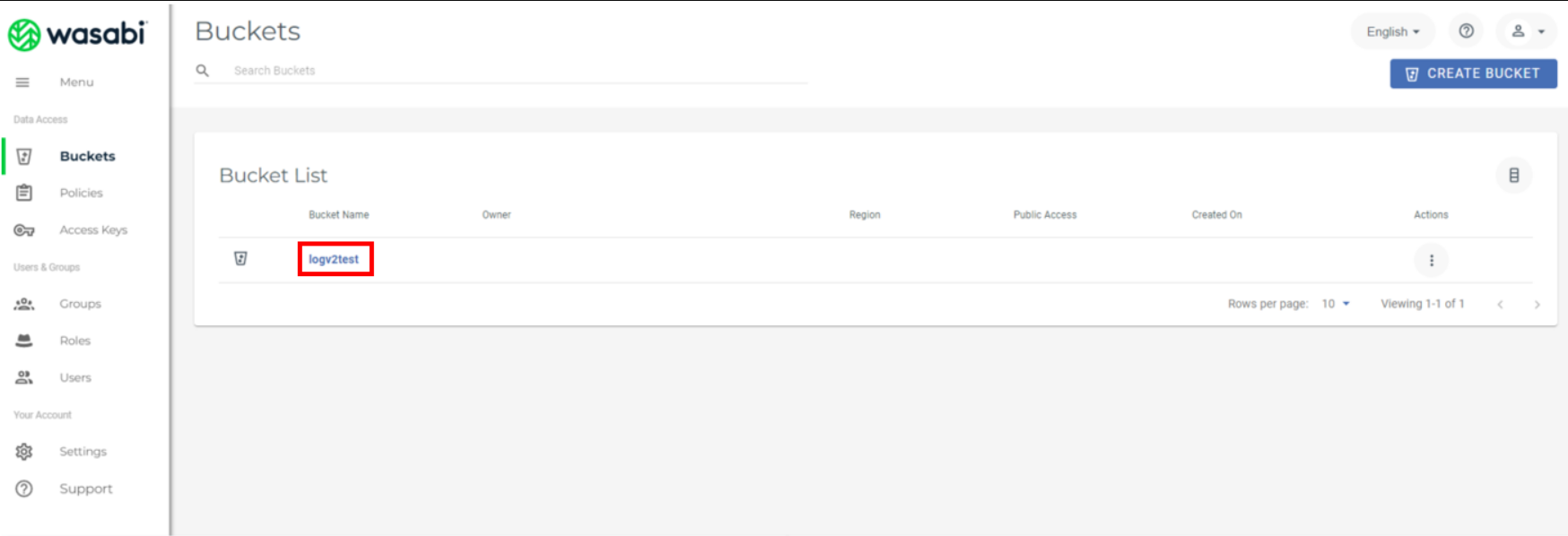Click the CREATE BUCKET button

pyautogui.click(x=1473, y=73)
